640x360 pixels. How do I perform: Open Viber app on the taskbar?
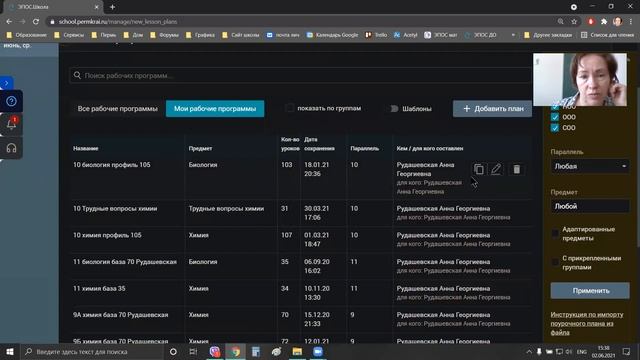point(215,351)
